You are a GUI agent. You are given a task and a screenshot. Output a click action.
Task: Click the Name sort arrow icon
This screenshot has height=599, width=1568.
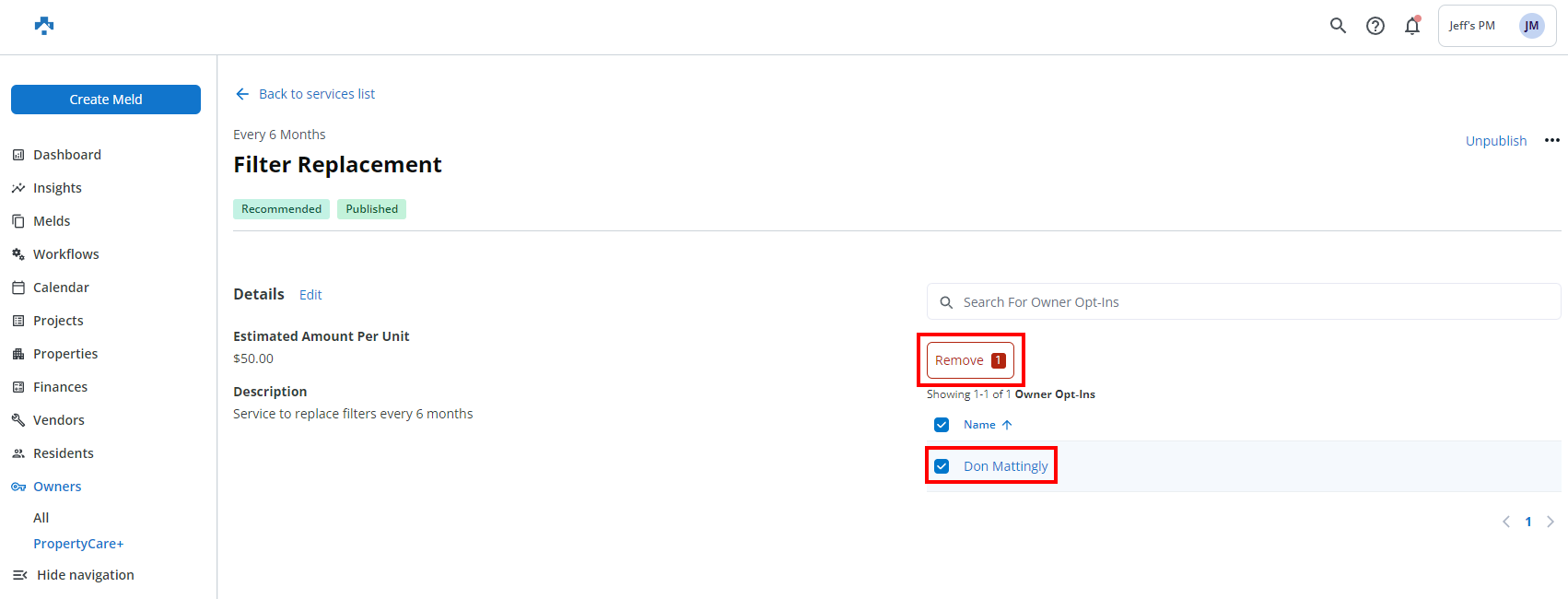(x=1007, y=425)
